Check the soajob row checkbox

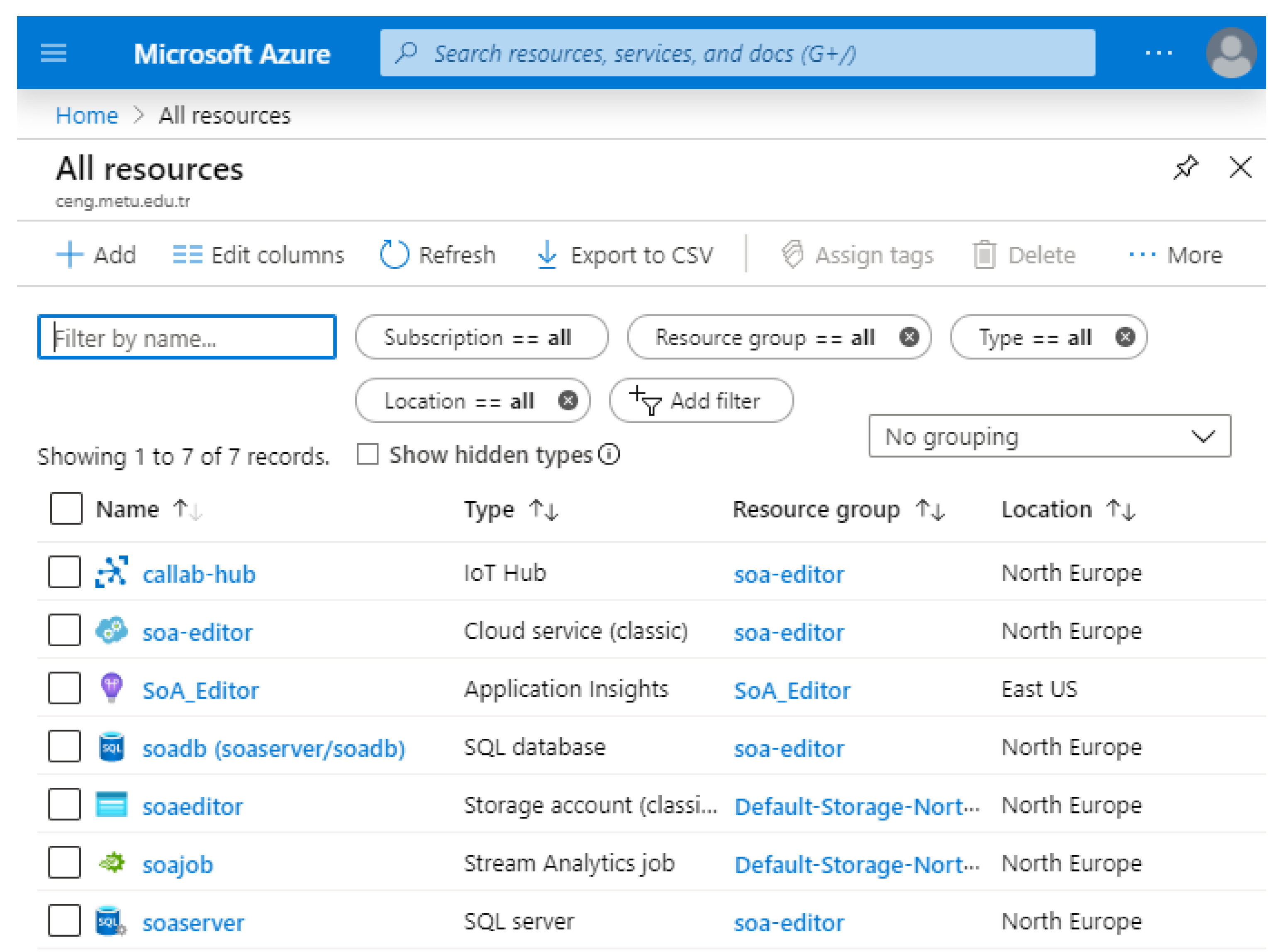64,863
